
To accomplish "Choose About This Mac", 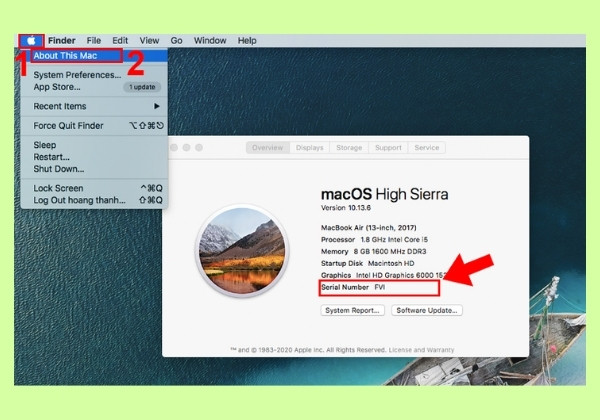I will (x=95, y=56).
